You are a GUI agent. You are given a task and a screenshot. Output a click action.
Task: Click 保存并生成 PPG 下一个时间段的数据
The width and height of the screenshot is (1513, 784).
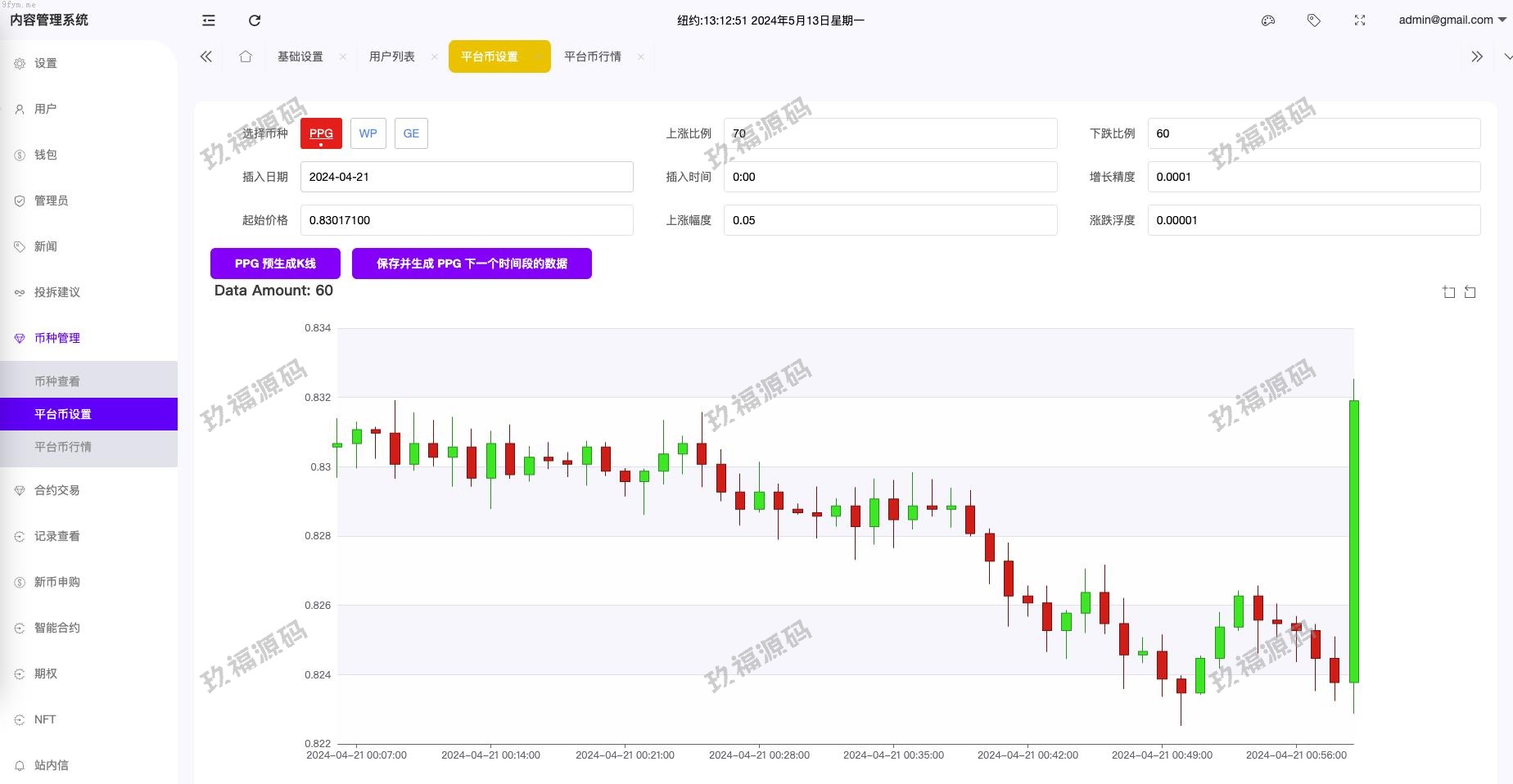pyautogui.click(x=472, y=264)
